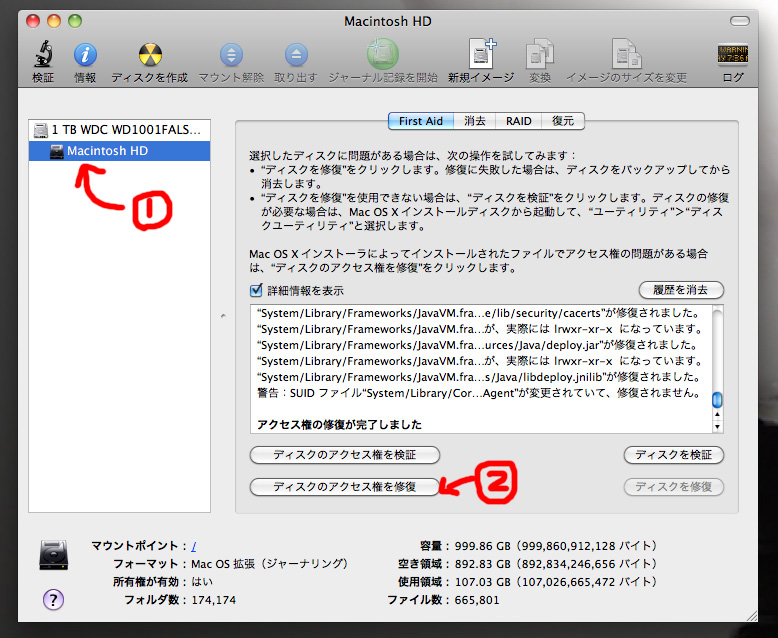
Task: Click the log scrollbar down arrow
Action: (717, 427)
